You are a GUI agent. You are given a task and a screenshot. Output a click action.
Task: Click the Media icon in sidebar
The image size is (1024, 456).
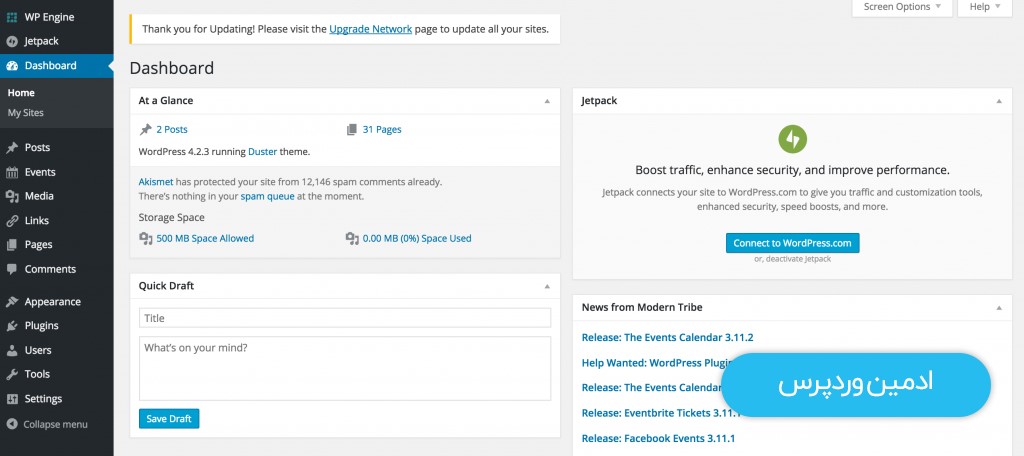12,196
